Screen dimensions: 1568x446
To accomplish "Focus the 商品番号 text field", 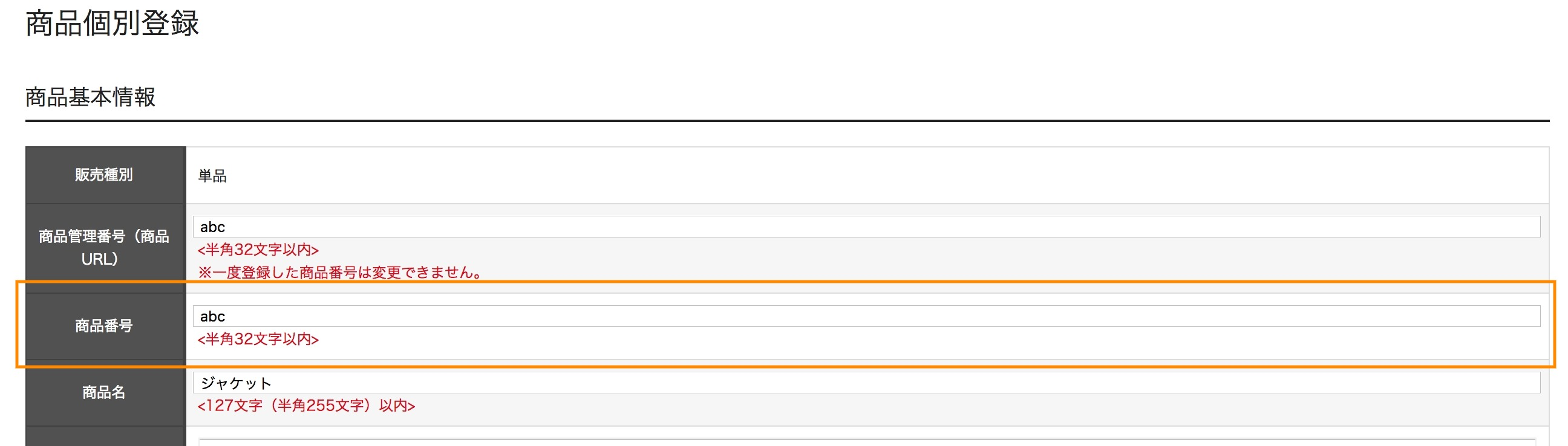I will click(x=866, y=317).
